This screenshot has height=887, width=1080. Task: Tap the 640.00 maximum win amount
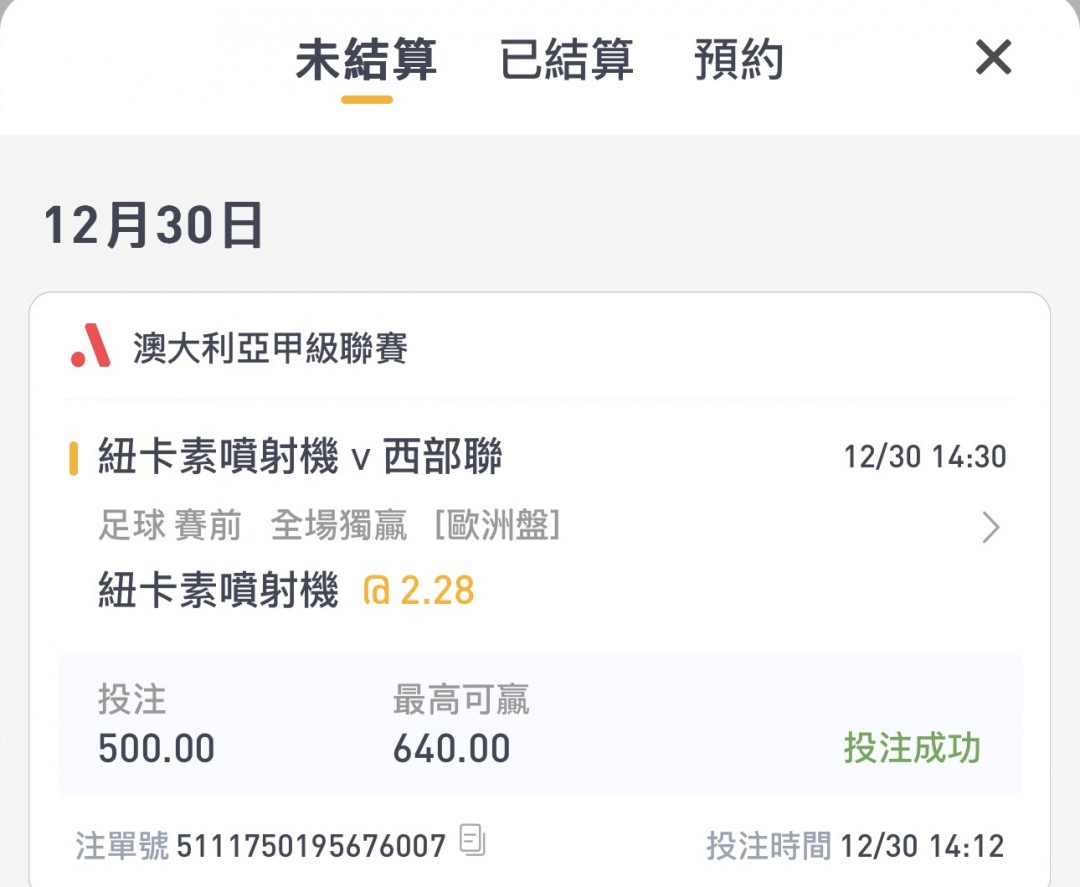pos(451,748)
